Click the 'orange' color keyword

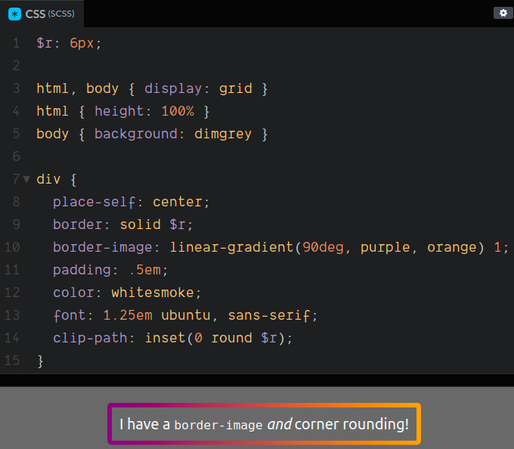pyautogui.click(x=452, y=247)
